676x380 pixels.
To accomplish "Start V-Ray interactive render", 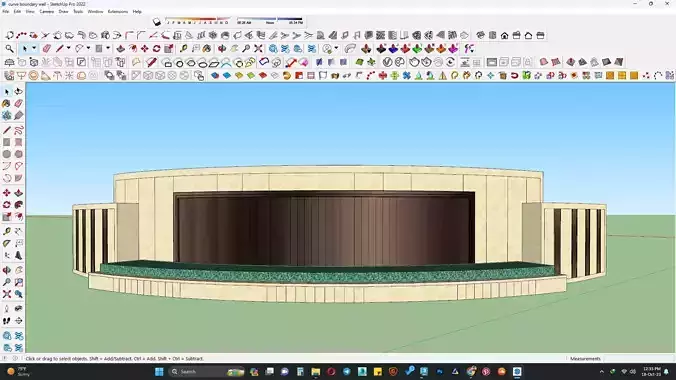I will [426, 62].
